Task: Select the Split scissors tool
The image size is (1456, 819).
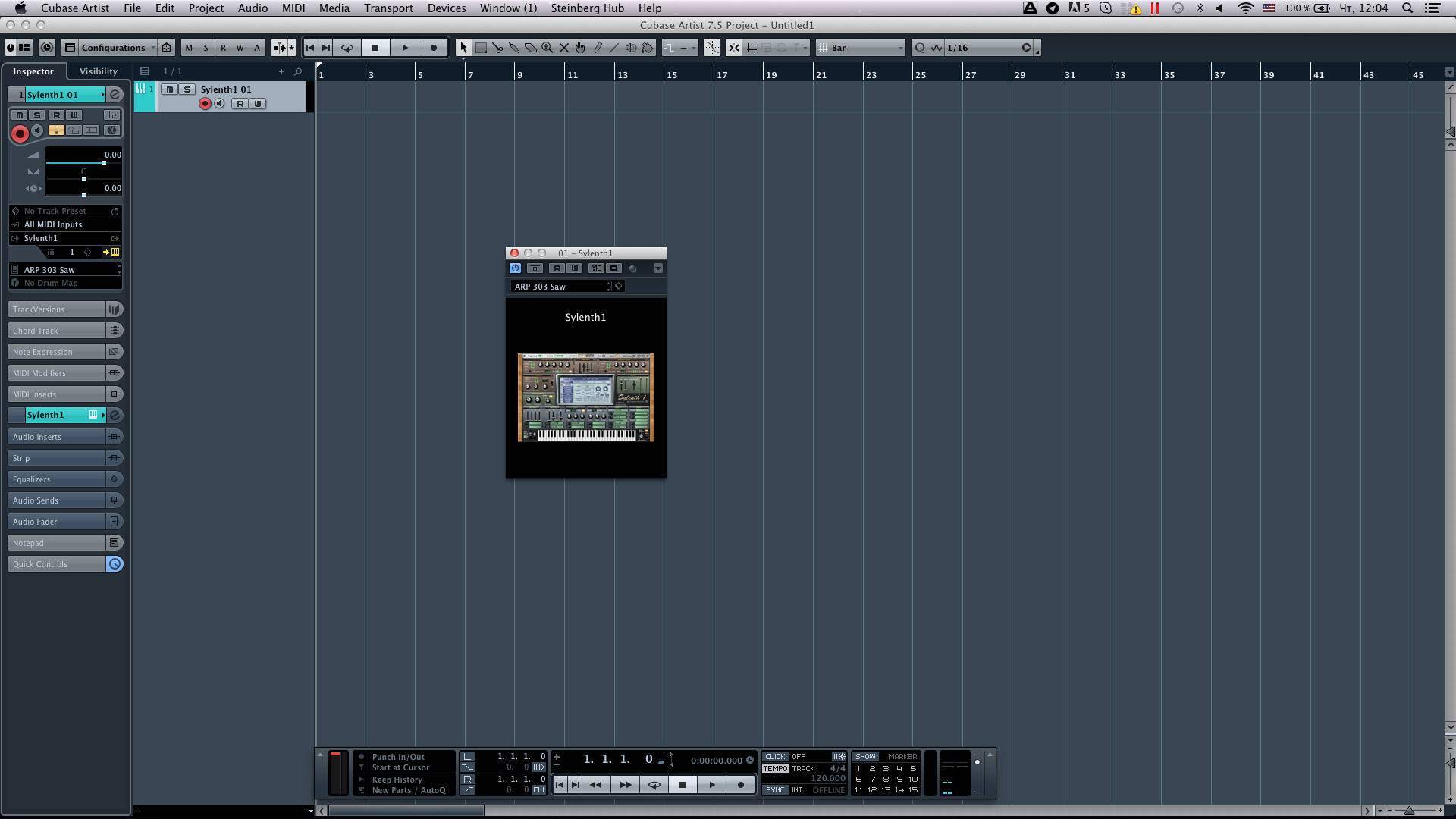Action: click(497, 48)
